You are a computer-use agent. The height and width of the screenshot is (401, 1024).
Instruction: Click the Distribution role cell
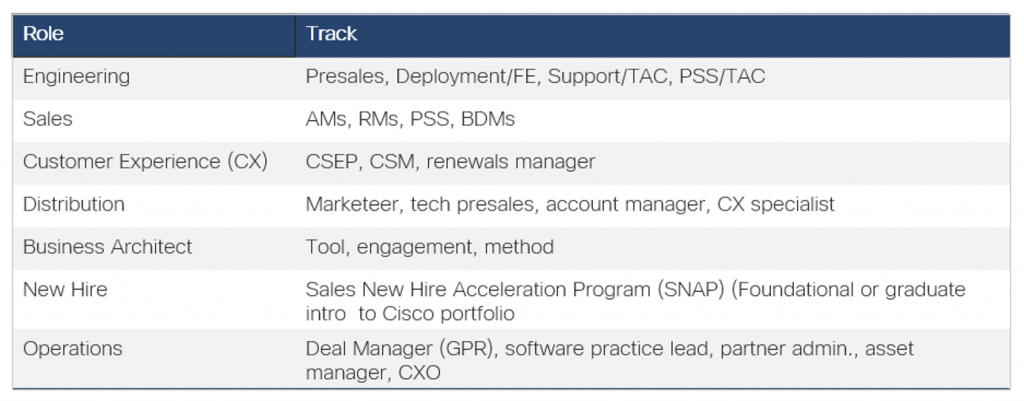(x=74, y=204)
